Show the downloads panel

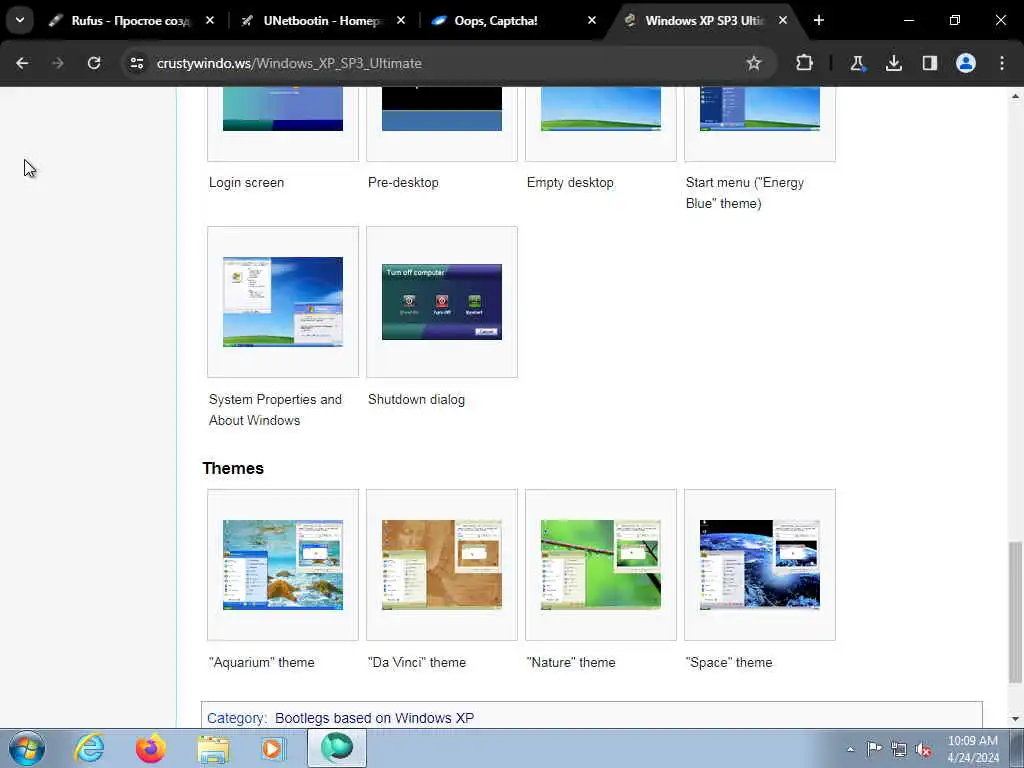[x=893, y=63]
